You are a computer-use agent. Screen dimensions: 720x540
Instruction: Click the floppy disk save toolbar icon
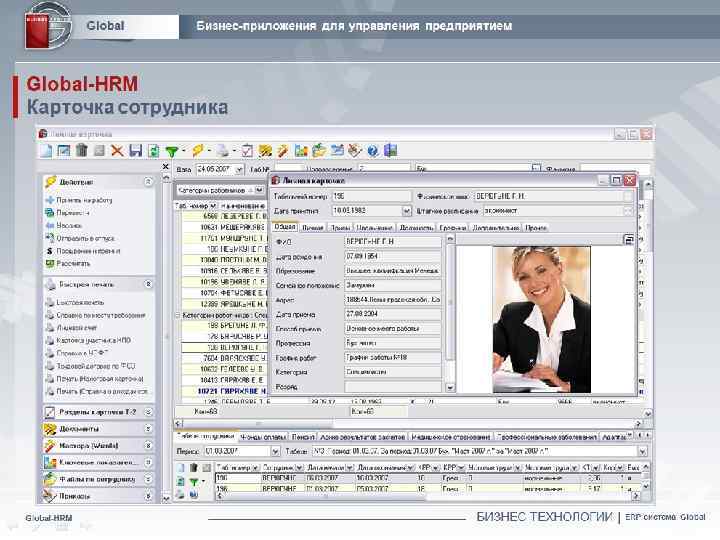[135, 151]
